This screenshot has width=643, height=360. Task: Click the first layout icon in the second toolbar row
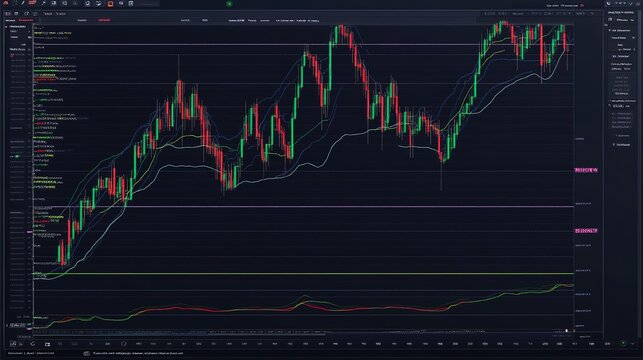pos(8,14)
